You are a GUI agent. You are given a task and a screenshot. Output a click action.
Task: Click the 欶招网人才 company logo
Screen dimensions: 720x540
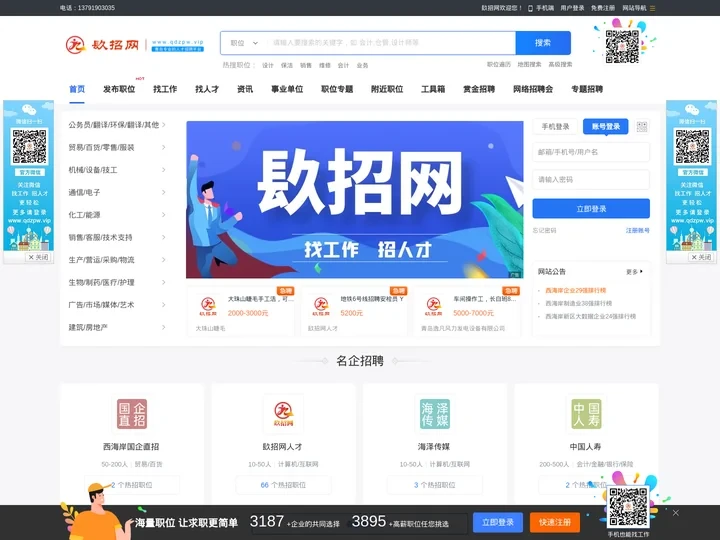point(283,414)
